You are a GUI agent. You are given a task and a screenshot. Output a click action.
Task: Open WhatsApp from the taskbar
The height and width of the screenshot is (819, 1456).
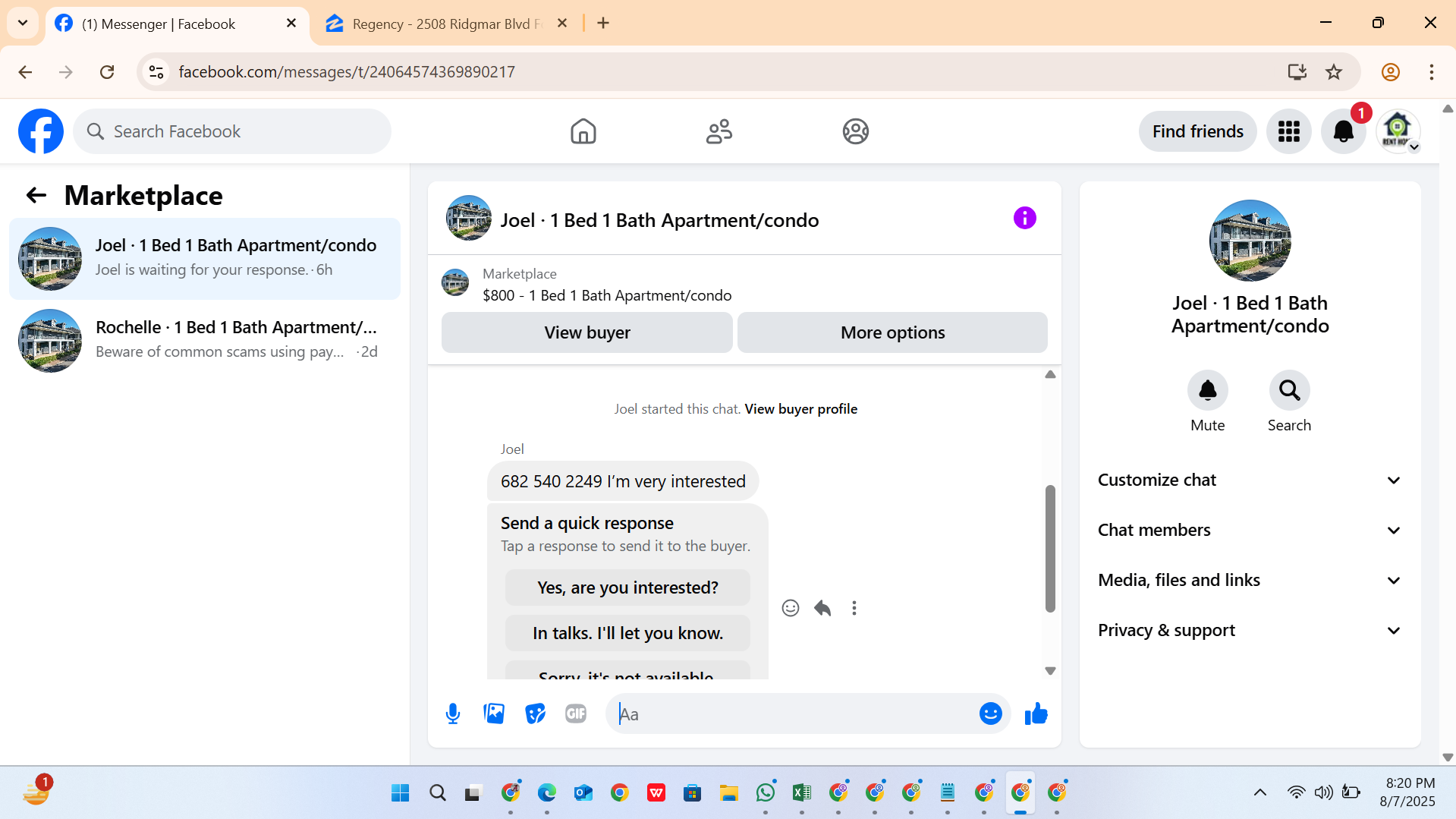pyautogui.click(x=766, y=792)
